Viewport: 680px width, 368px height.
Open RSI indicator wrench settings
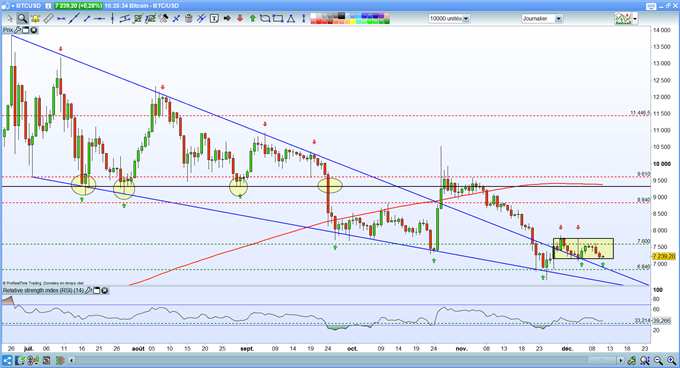(88, 290)
